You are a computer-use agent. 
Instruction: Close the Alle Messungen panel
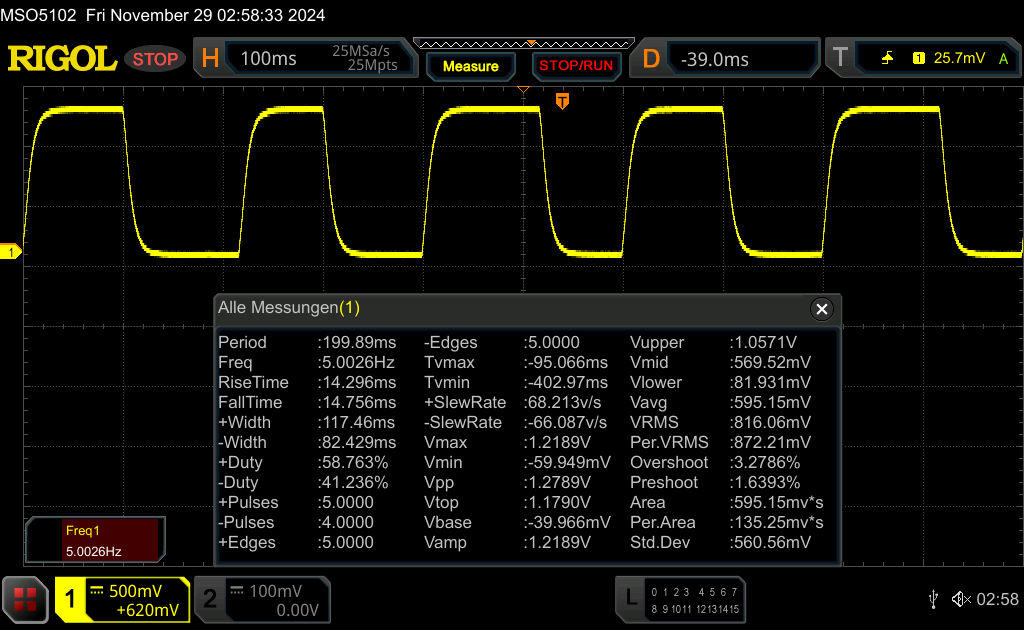click(822, 309)
